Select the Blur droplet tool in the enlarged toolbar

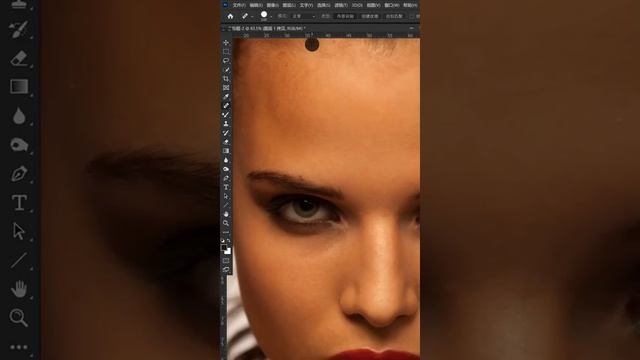point(19,116)
